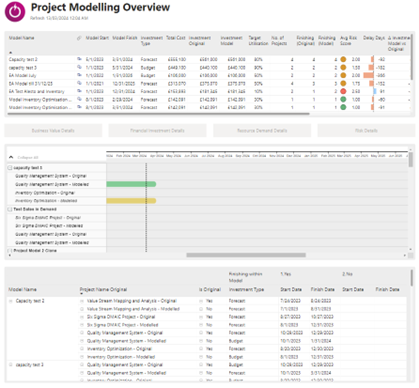
Task: Click red risk dot for EA Test Alerts
Action: pos(343,91)
